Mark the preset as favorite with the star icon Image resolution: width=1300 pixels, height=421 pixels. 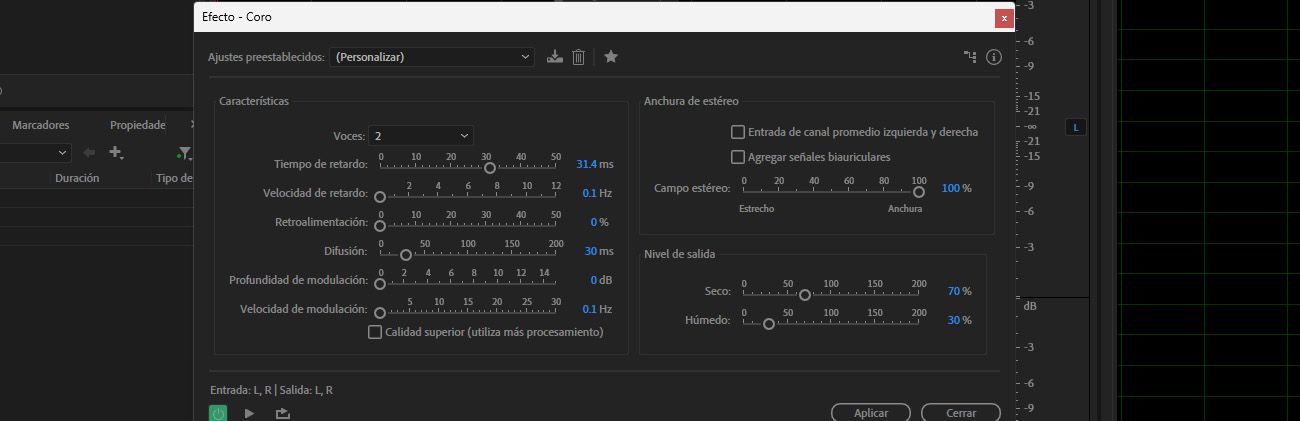[x=611, y=57]
